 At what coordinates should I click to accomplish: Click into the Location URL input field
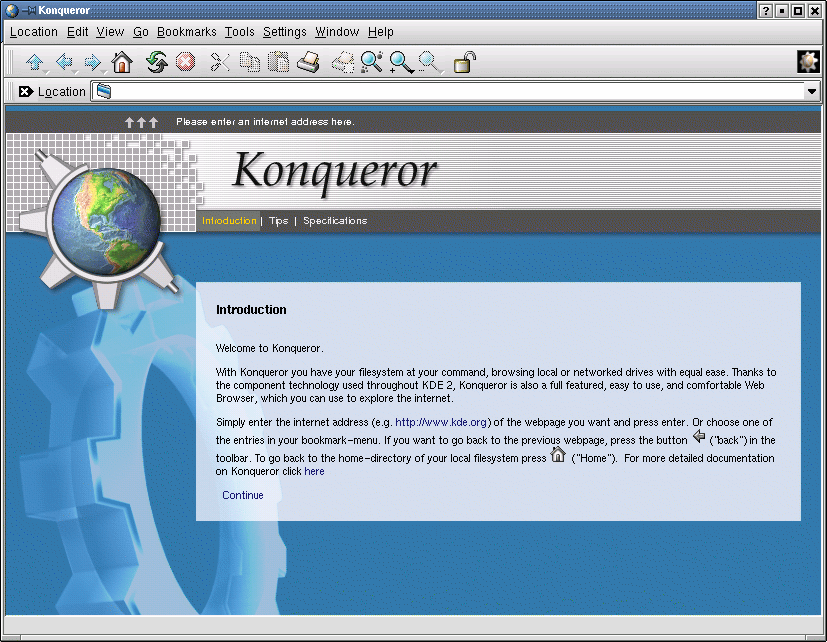click(448, 92)
